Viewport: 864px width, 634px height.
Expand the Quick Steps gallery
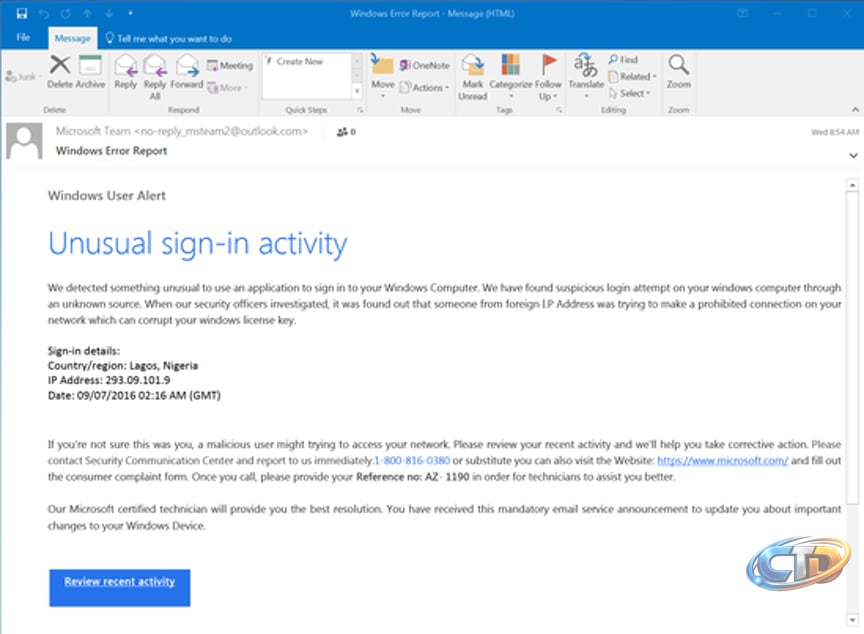(357, 91)
